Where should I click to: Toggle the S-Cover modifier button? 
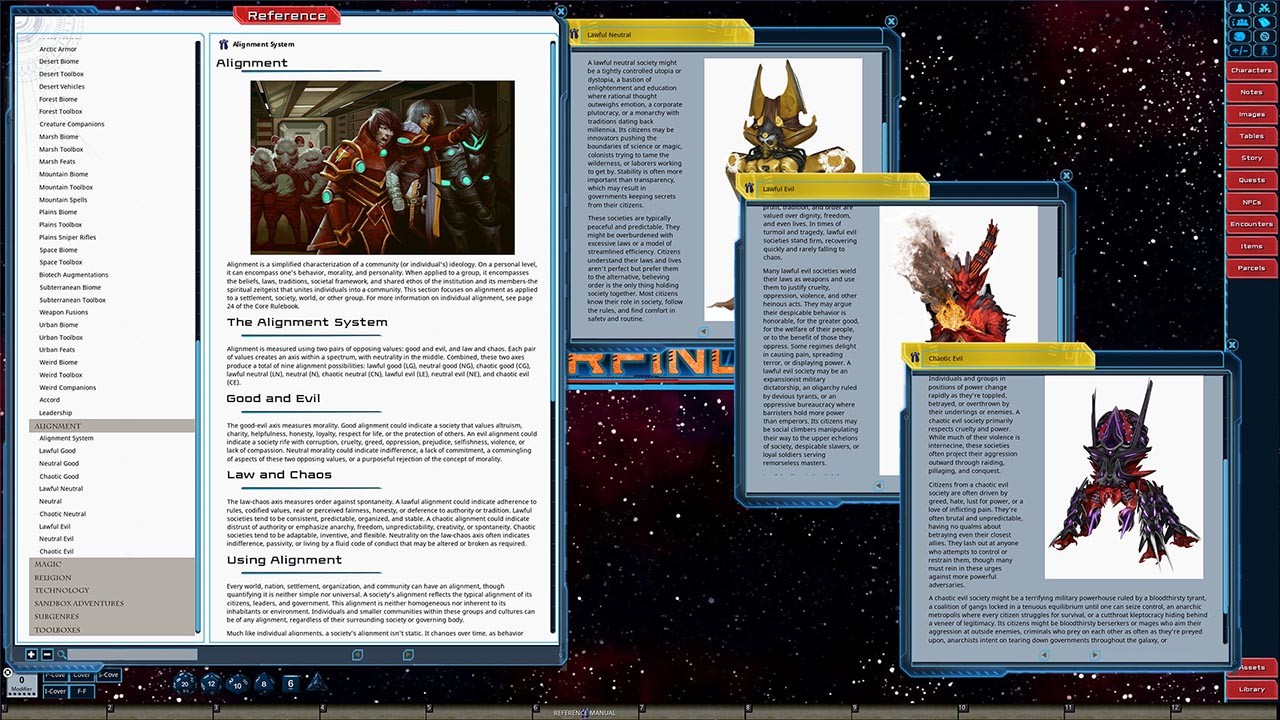[109, 675]
